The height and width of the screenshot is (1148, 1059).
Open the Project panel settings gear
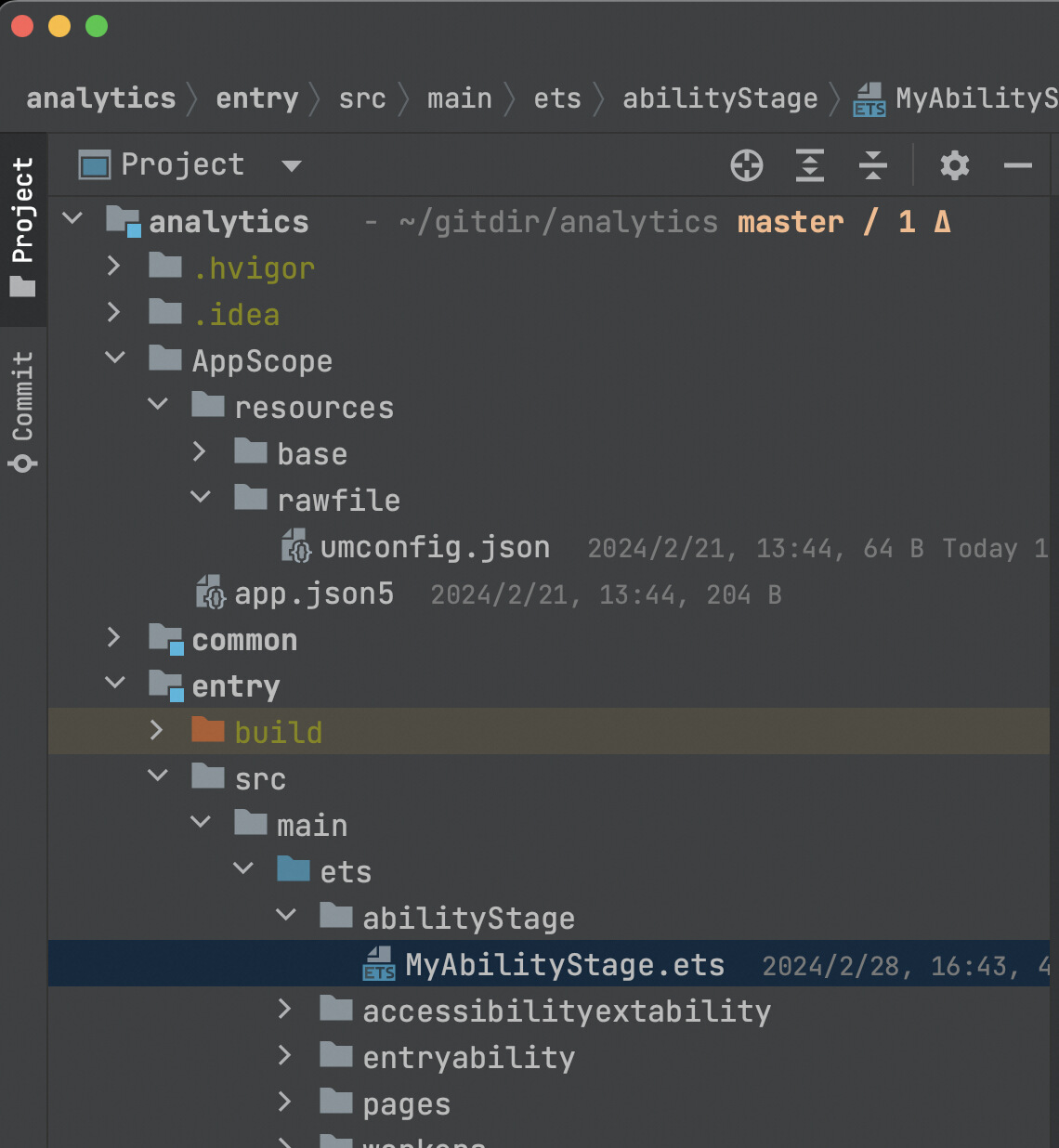click(x=955, y=165)
